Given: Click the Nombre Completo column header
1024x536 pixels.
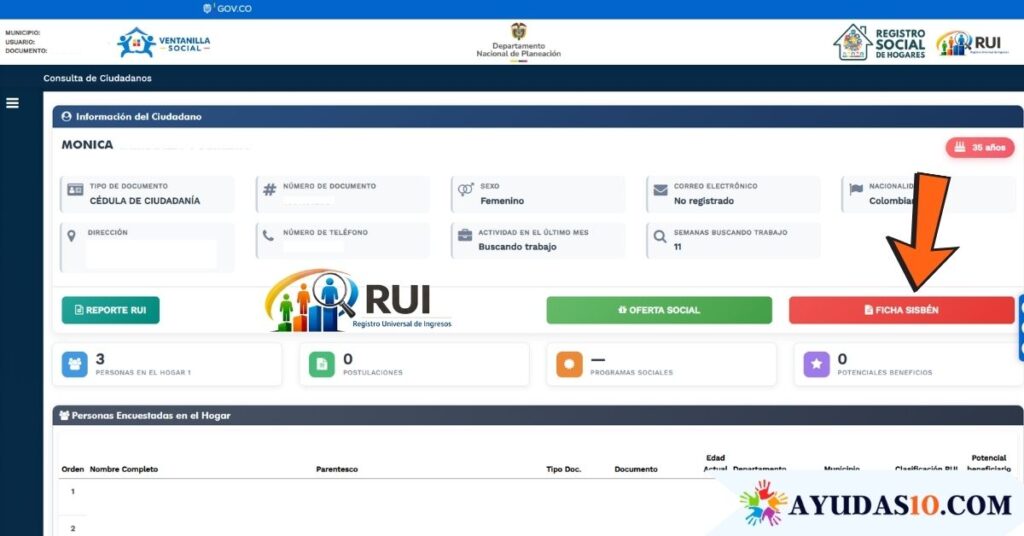Looking at the screenshot, I should coord(124,469).
